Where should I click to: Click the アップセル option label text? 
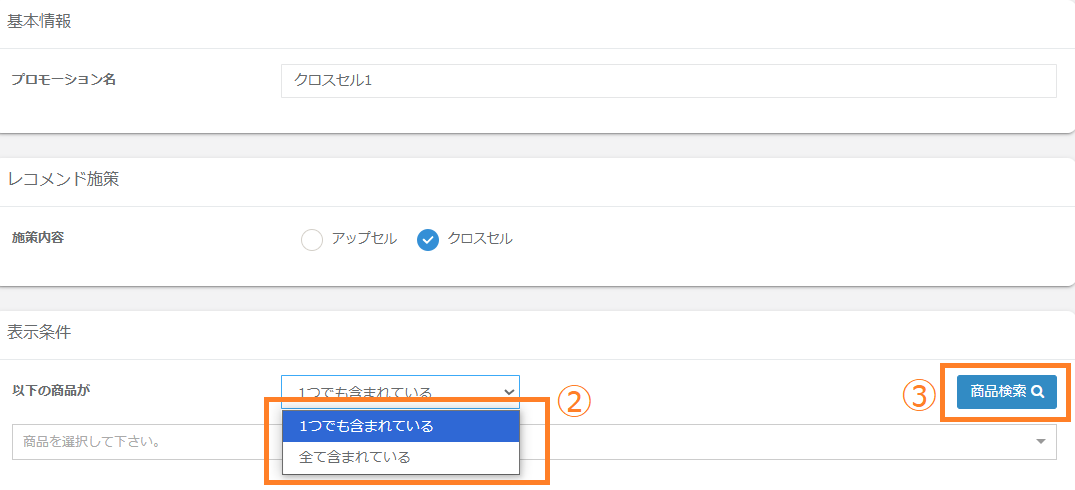(x=364, y=239)
